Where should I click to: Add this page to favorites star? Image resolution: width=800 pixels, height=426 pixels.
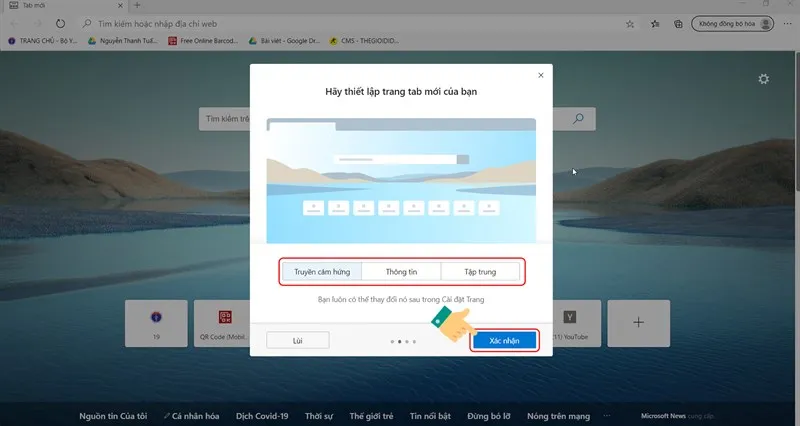630,24
